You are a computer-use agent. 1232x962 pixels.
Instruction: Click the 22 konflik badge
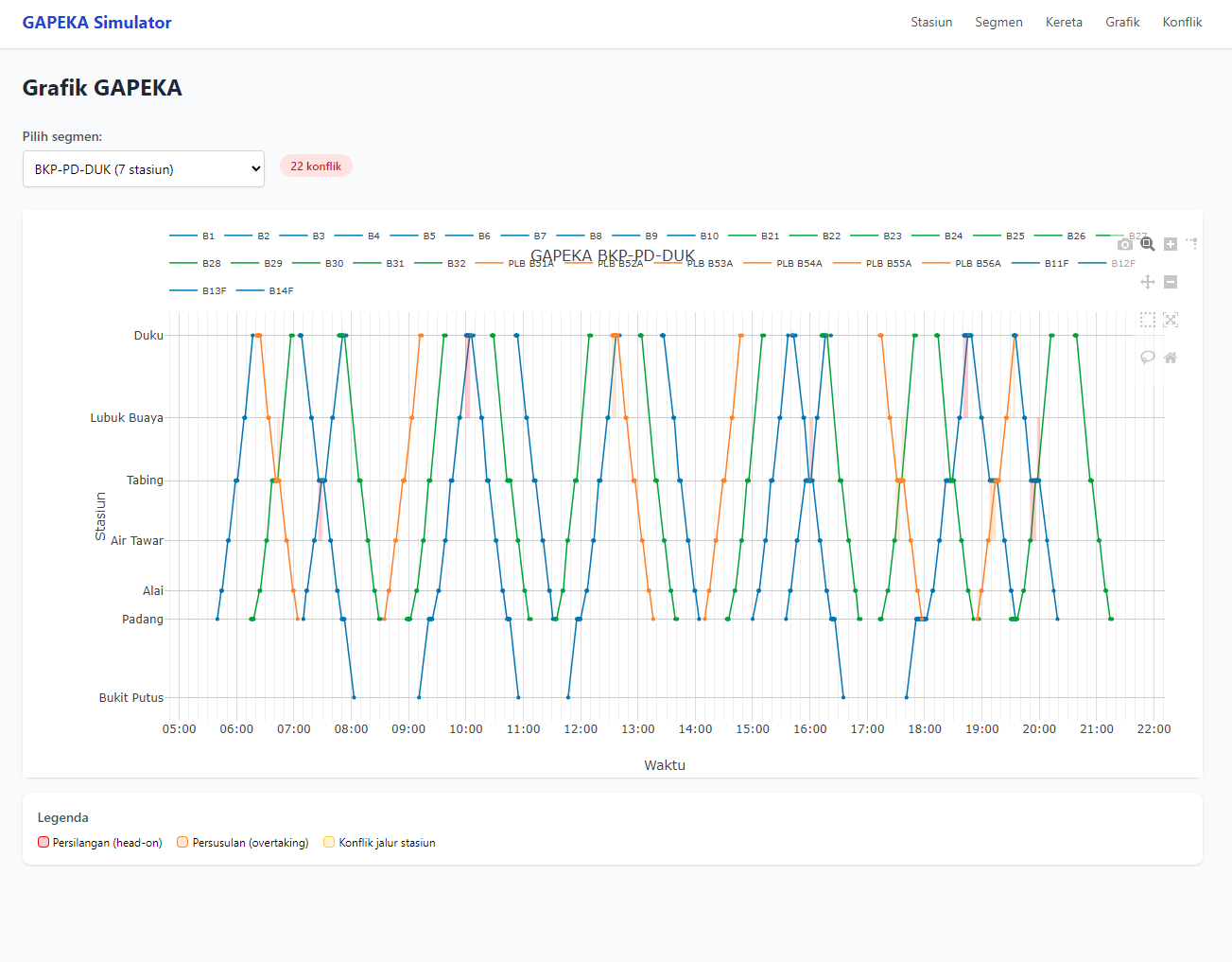(316, 166)
